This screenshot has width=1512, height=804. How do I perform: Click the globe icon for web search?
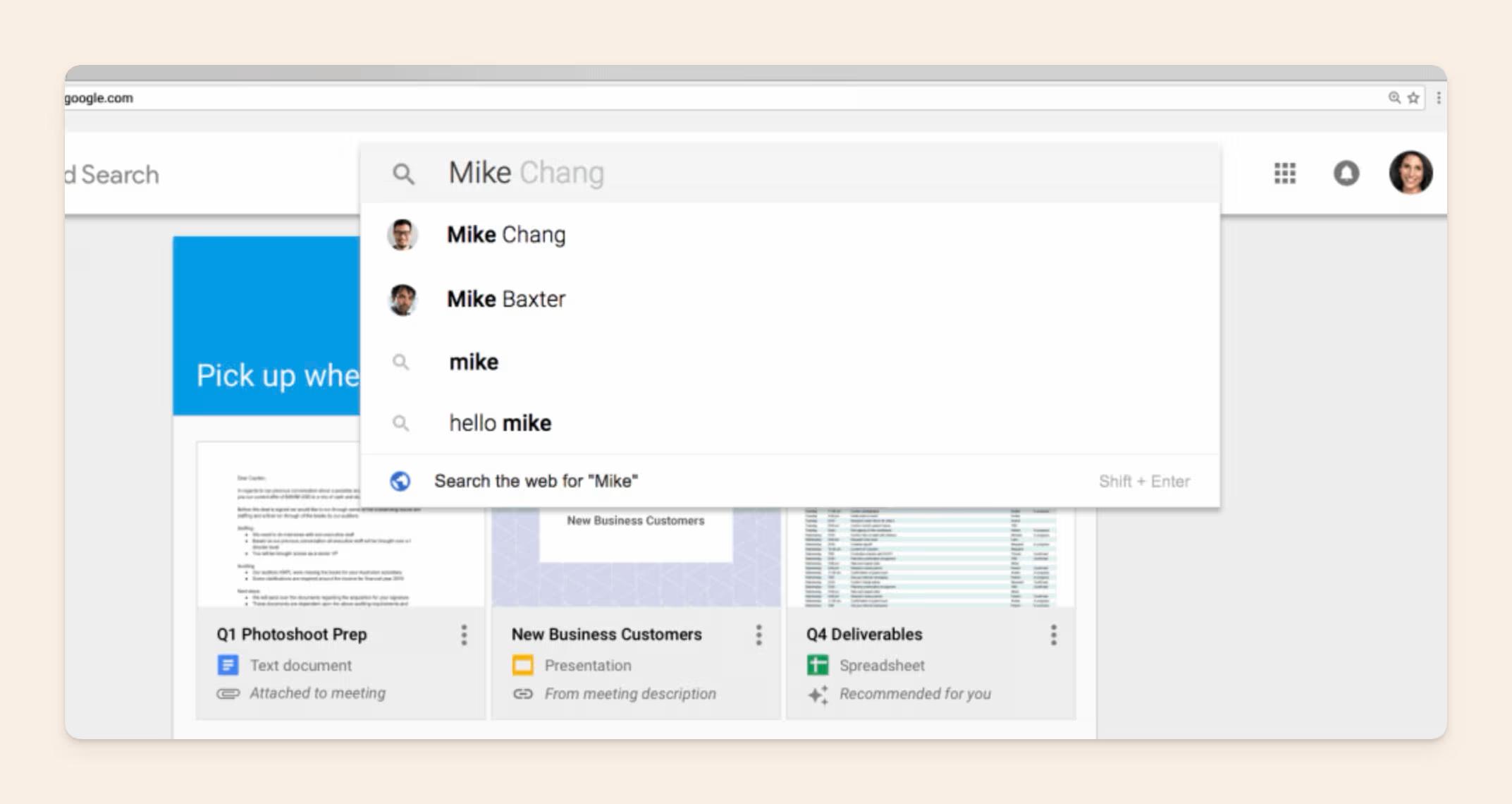click(x=400, y=481)
